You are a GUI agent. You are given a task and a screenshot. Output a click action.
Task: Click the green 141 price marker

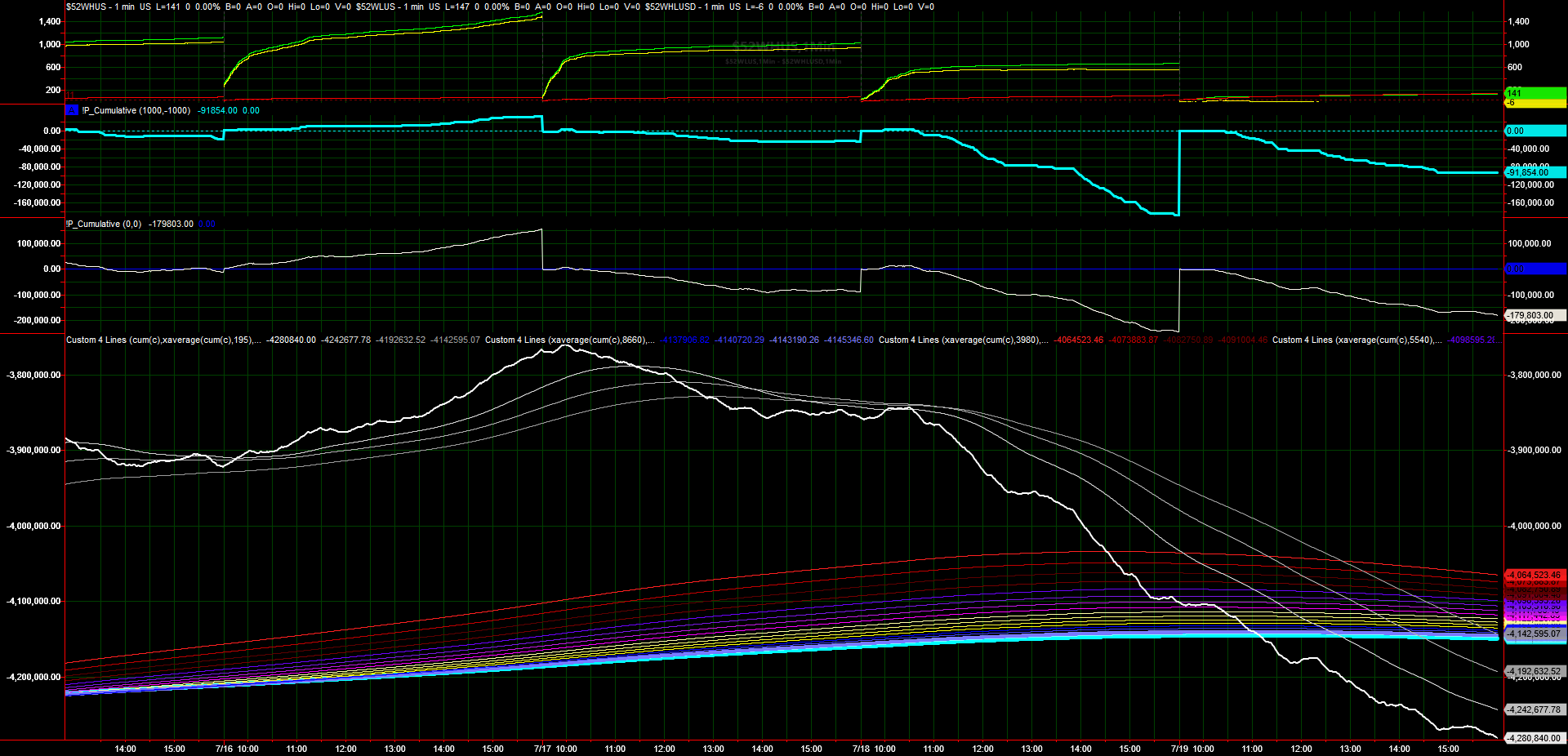(x=1535, y=93)
